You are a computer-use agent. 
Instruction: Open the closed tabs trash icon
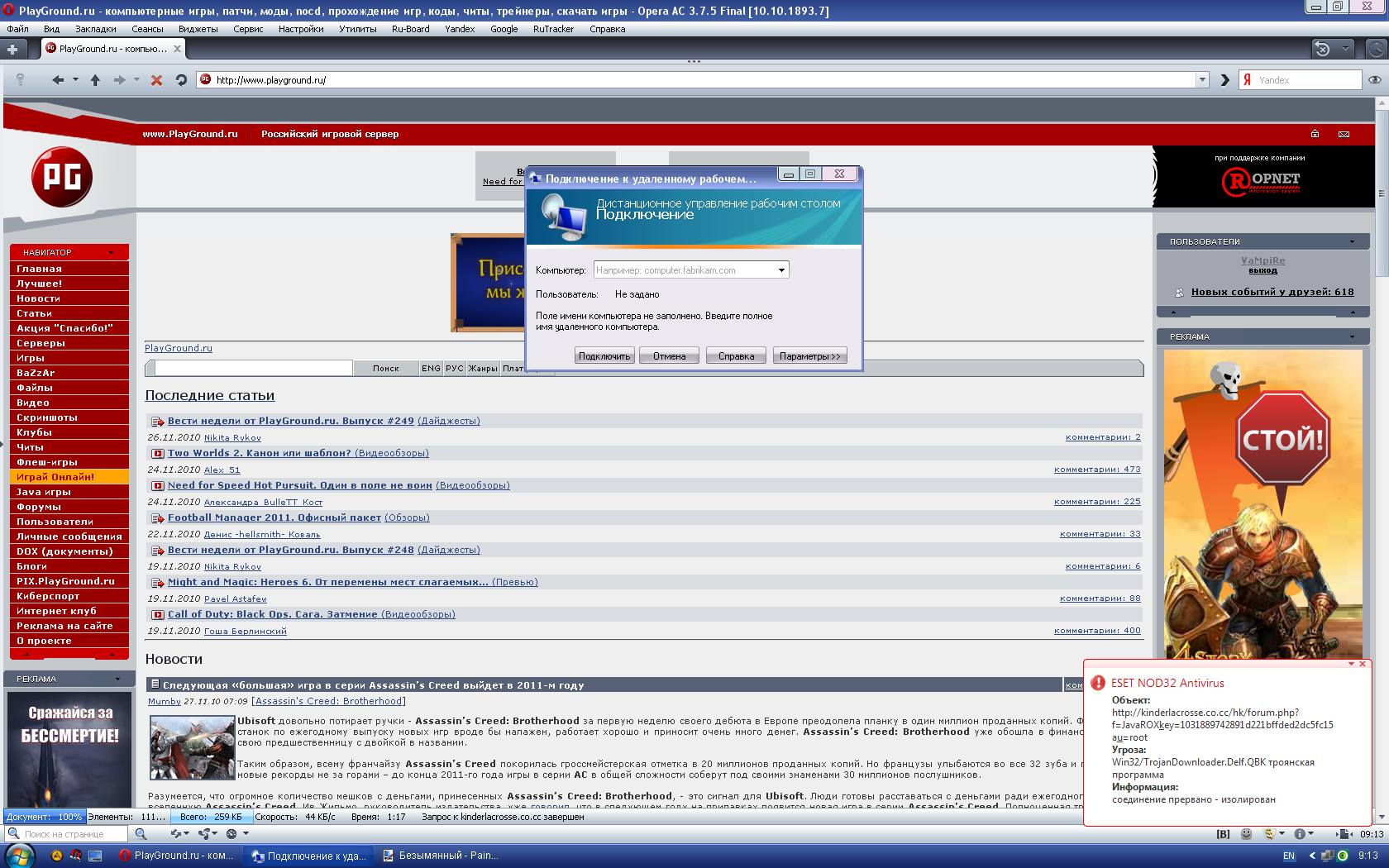coord(1322,49)
